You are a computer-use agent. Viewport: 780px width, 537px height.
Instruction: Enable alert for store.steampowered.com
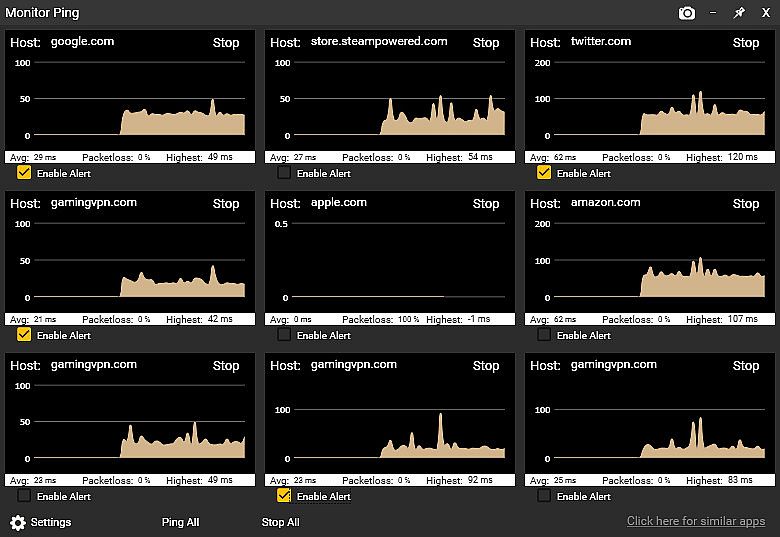point(284,173)
